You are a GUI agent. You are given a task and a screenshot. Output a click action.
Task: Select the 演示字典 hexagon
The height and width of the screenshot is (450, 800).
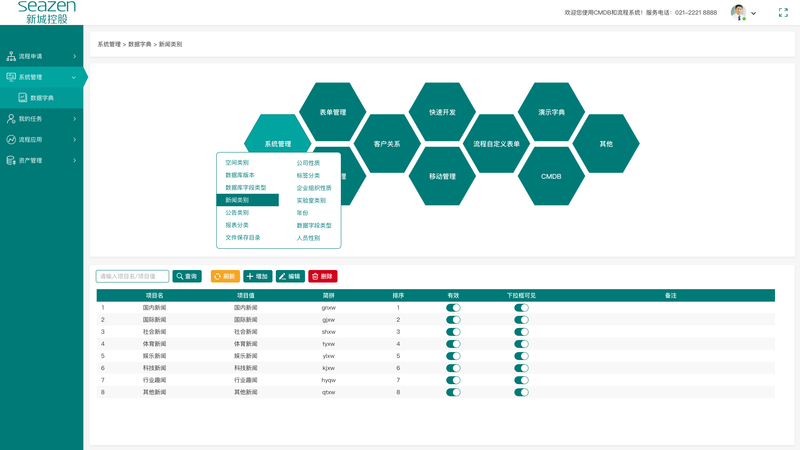click(551, 112)
